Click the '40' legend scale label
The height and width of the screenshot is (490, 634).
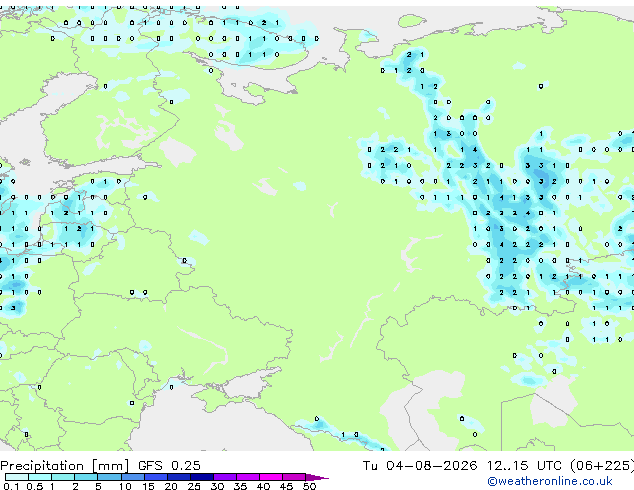point(264,486)
